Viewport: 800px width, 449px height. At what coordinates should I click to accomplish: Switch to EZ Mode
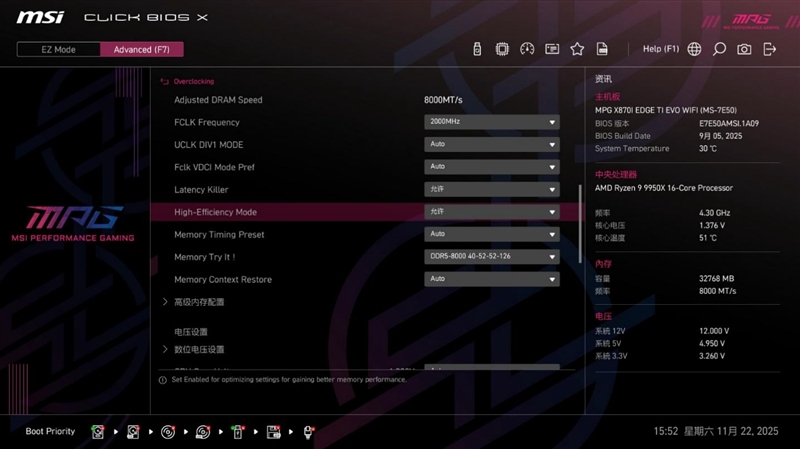58,49
